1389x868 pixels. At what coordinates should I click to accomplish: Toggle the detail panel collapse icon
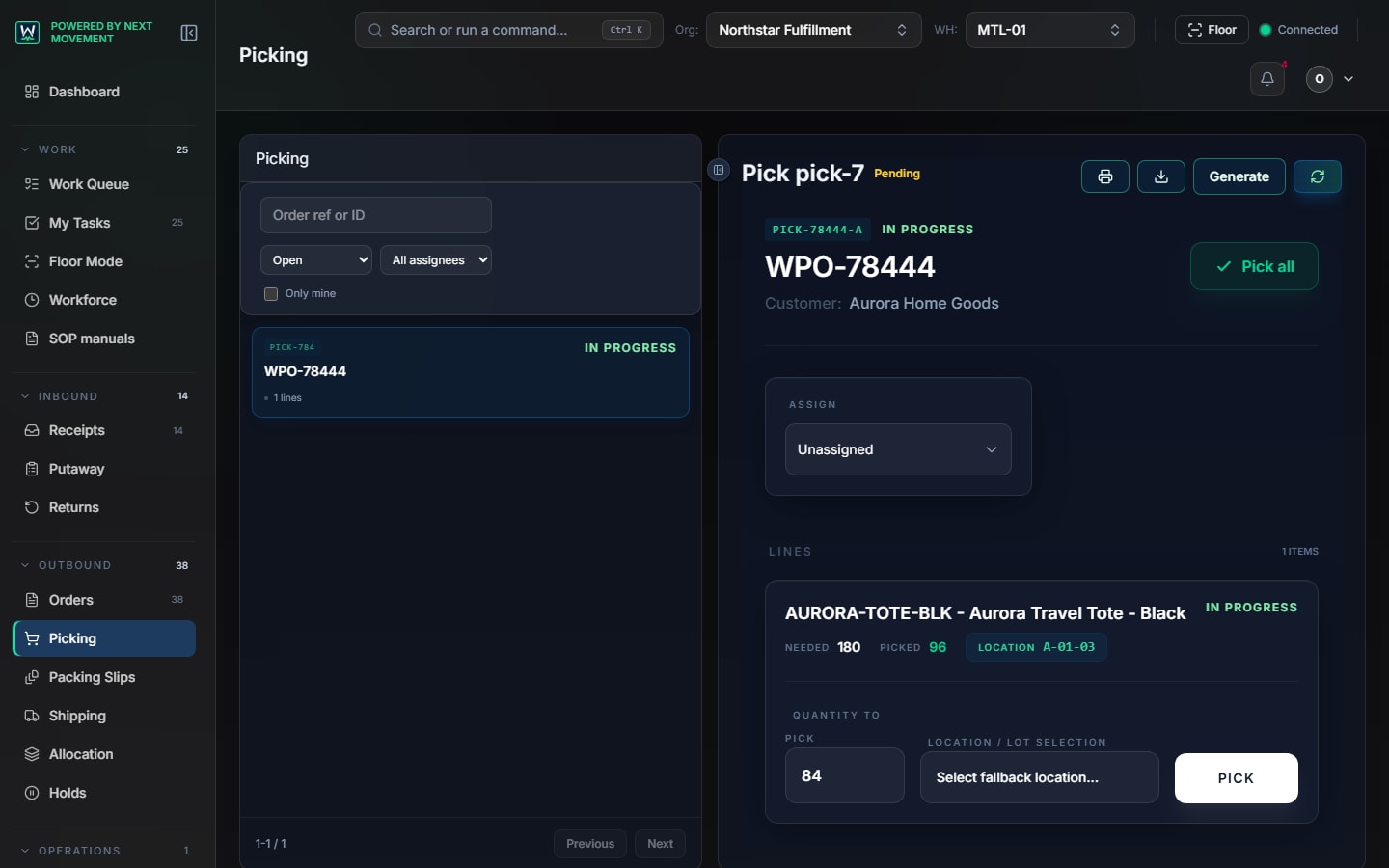(719, 170)
